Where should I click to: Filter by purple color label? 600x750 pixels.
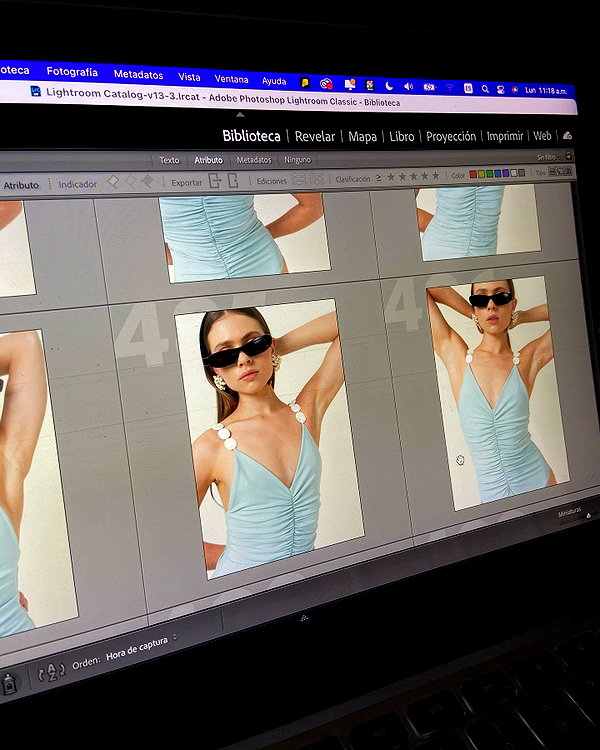506,173
